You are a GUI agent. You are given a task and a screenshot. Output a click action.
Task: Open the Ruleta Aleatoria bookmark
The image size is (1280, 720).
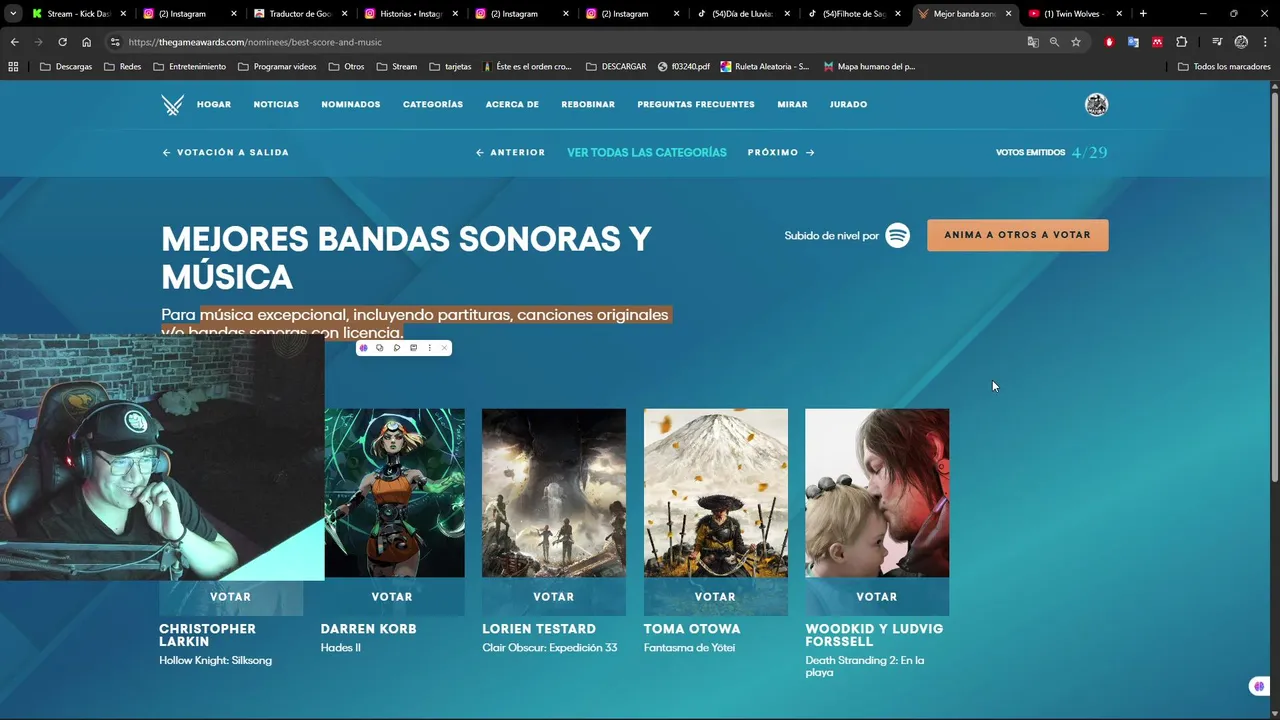[764, 67]
